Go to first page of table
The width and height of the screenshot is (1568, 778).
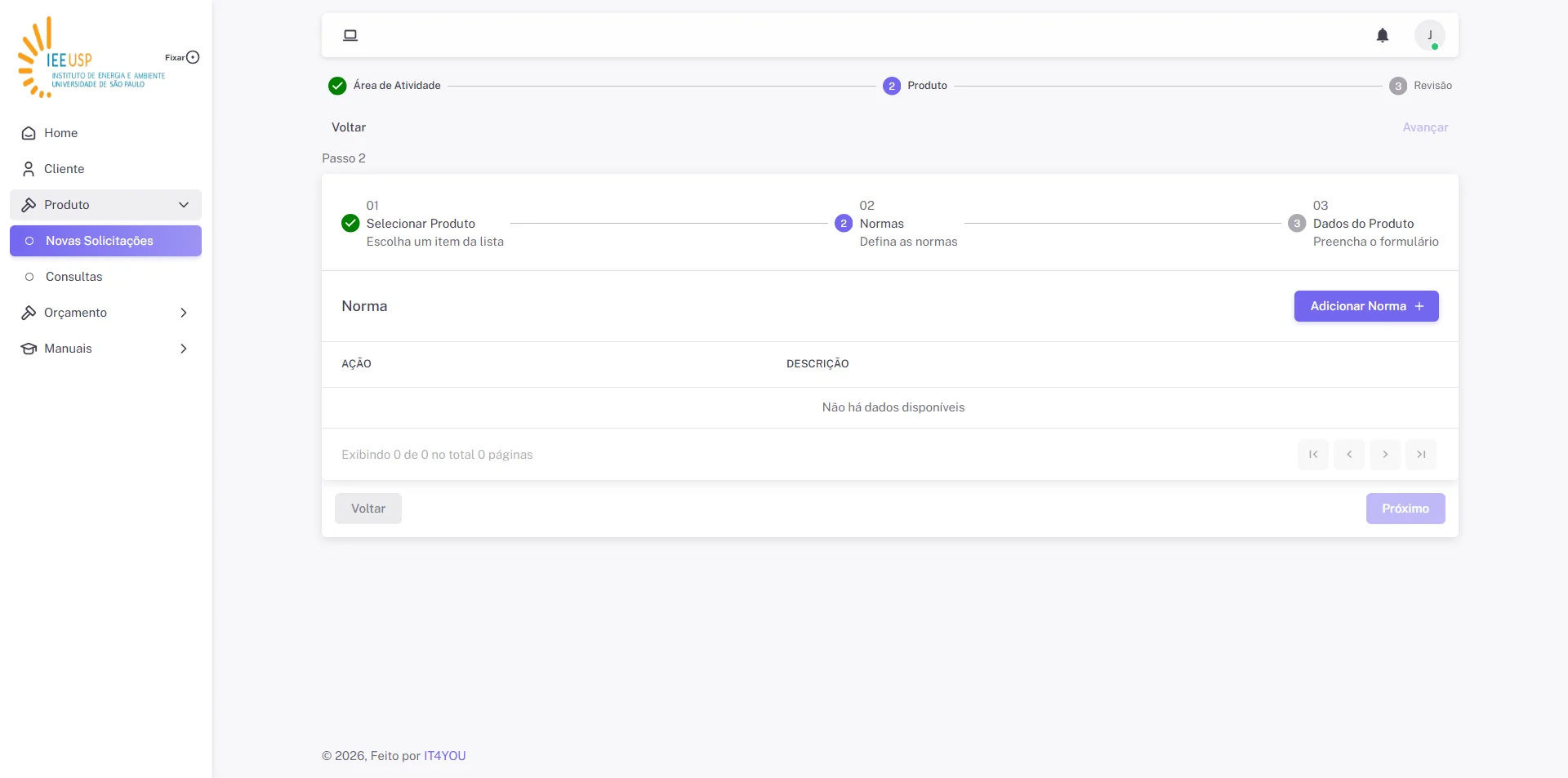tap(1313, 455)
